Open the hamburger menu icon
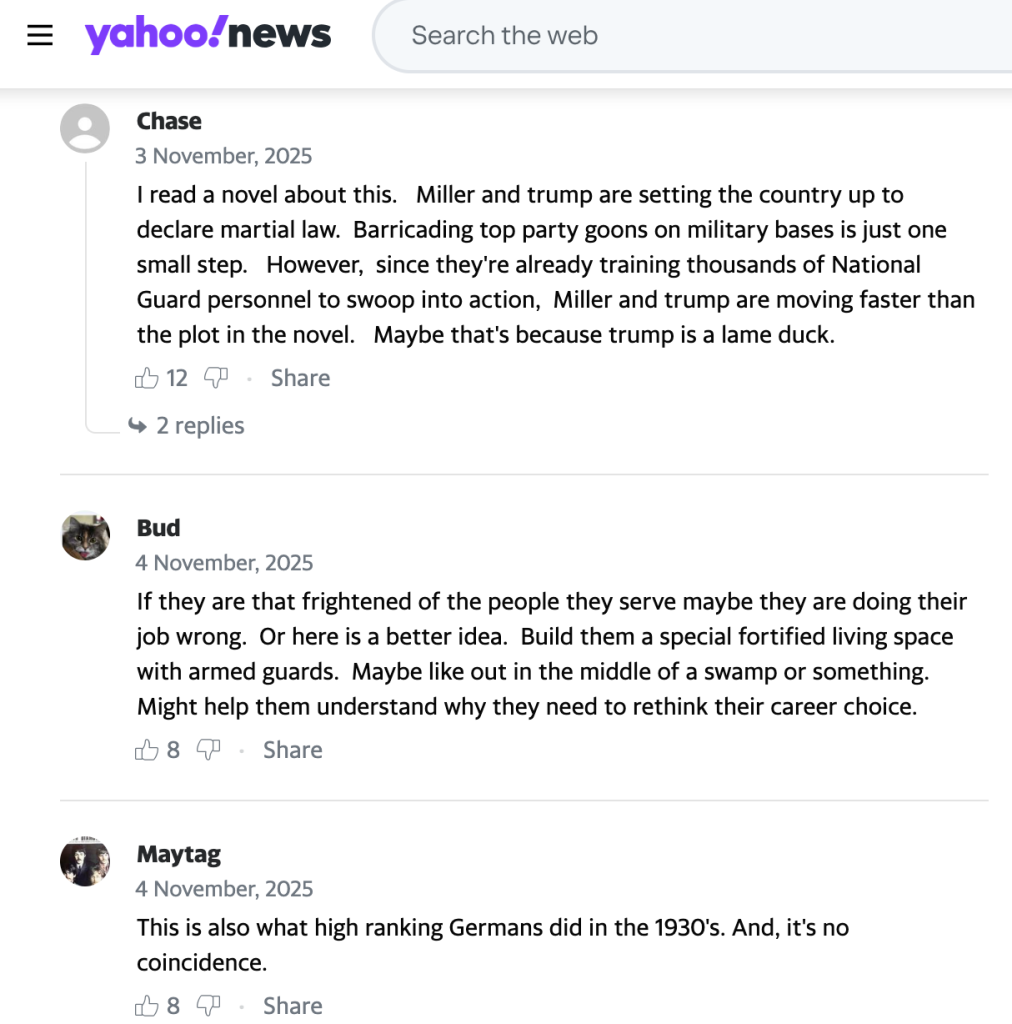The image size is (1012, 1024). pyautogui.click(x=40, y=36)
